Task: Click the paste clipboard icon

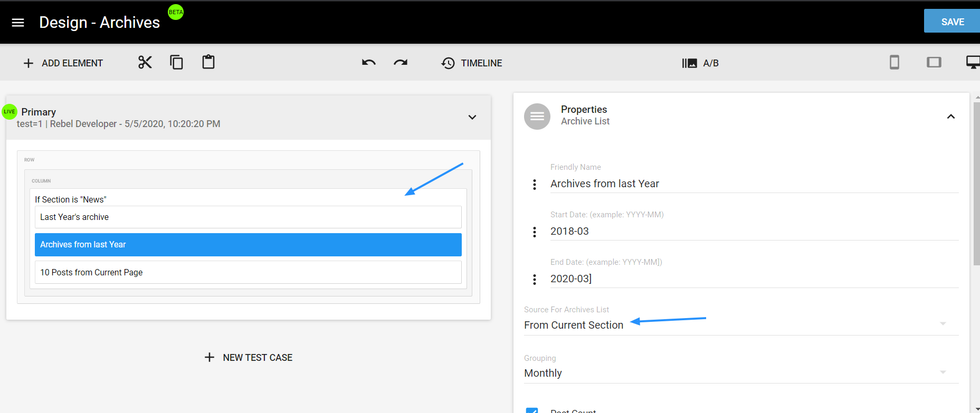Action: (208, 63)
